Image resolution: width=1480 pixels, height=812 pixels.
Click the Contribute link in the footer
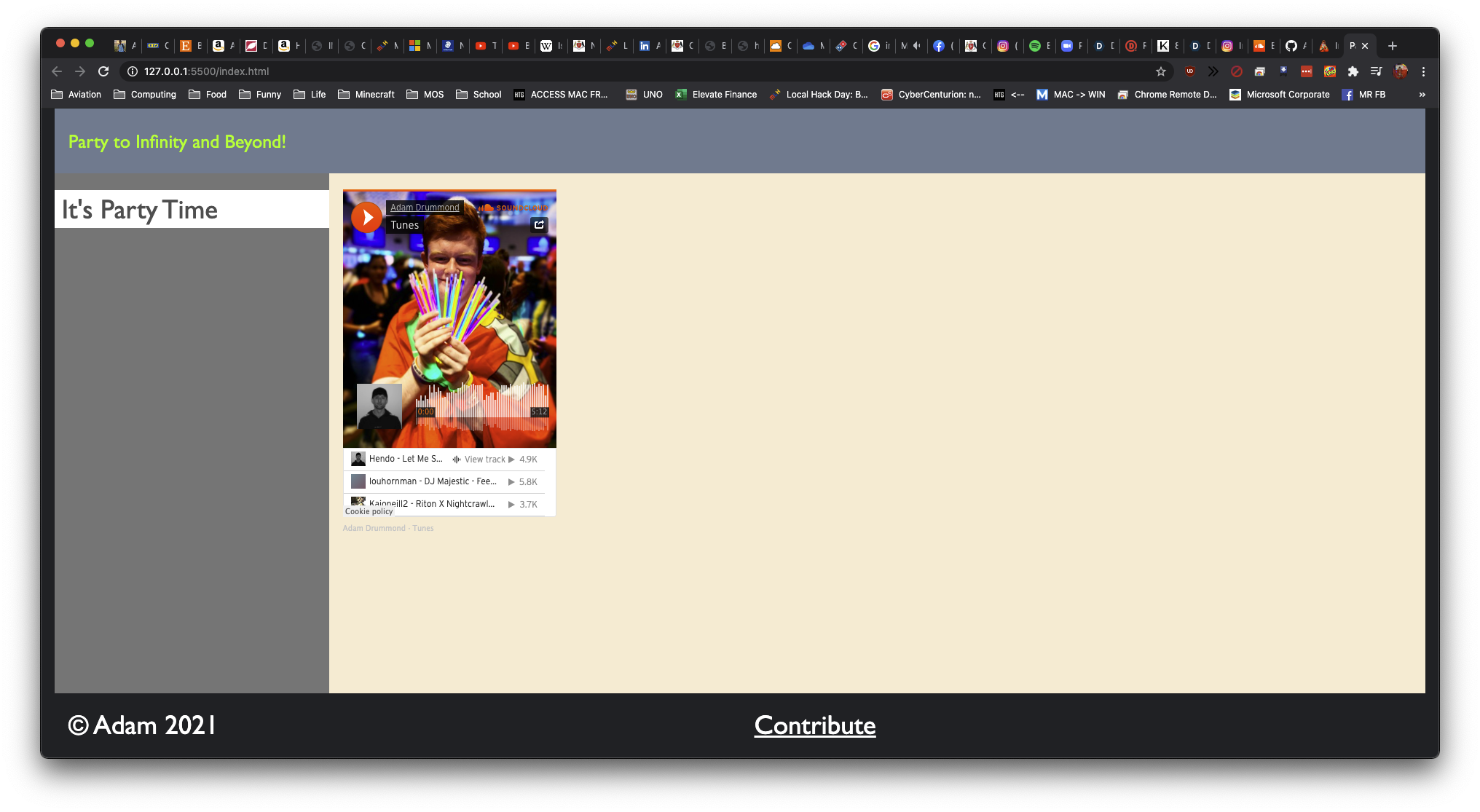(814, 725)
